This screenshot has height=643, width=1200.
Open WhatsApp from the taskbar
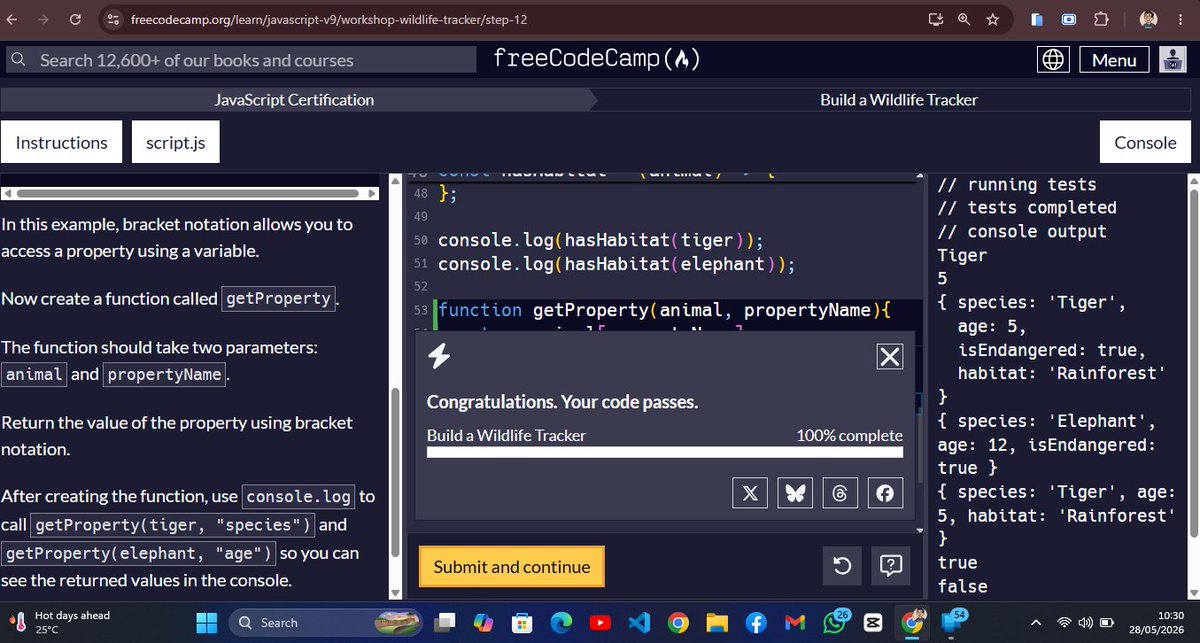(x=834, y=623)
